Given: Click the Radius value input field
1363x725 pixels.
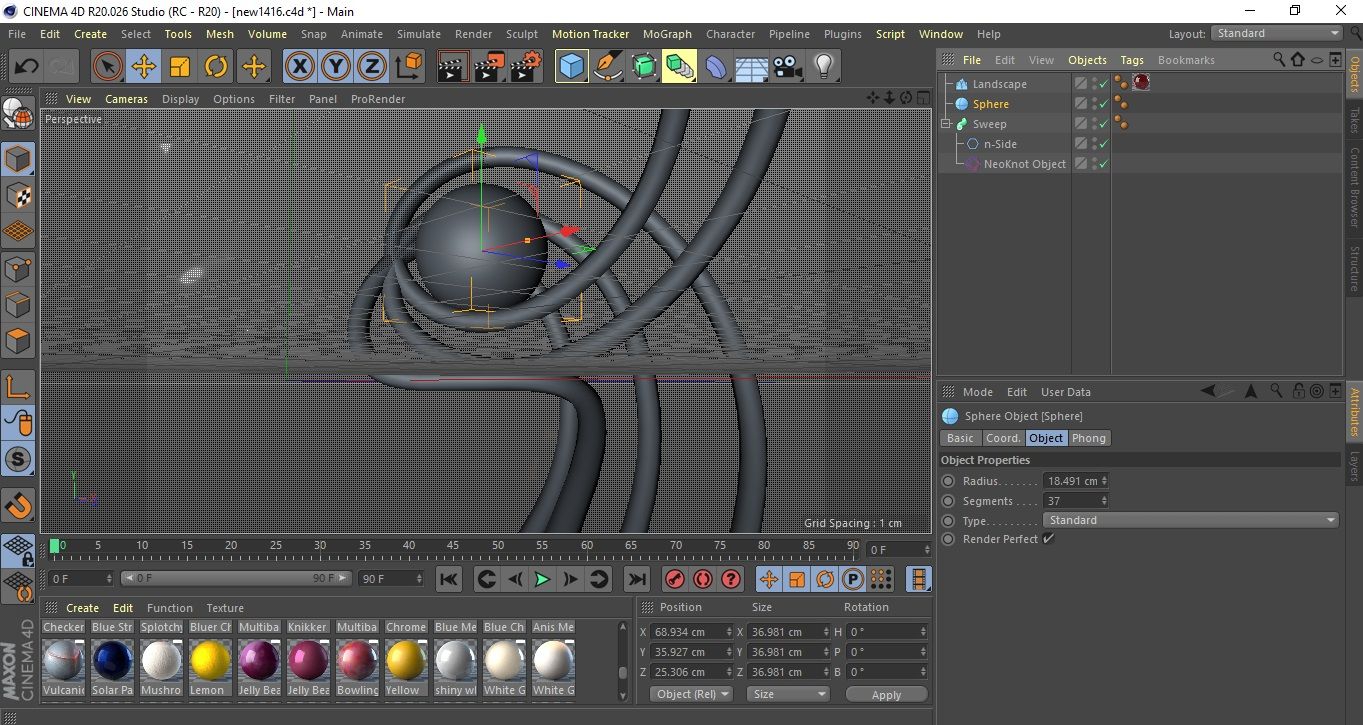Looking at the screenshot, I should 1071,481.
